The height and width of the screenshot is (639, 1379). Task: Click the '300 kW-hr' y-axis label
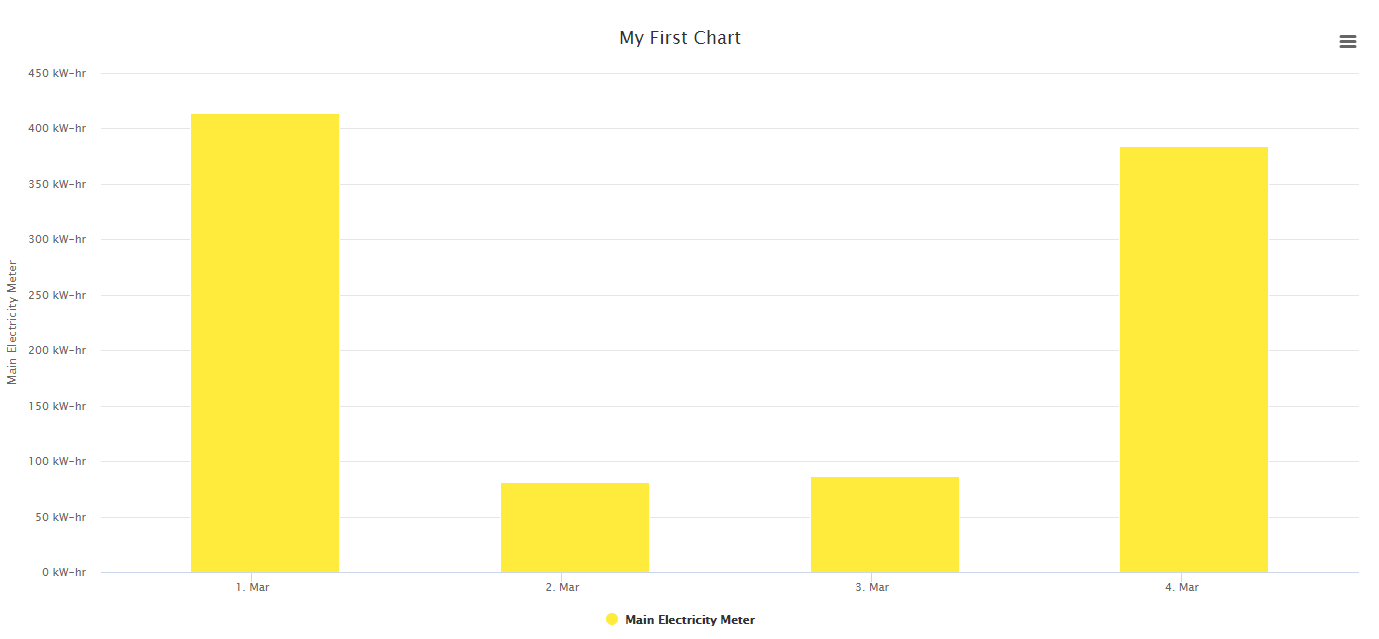56,240
